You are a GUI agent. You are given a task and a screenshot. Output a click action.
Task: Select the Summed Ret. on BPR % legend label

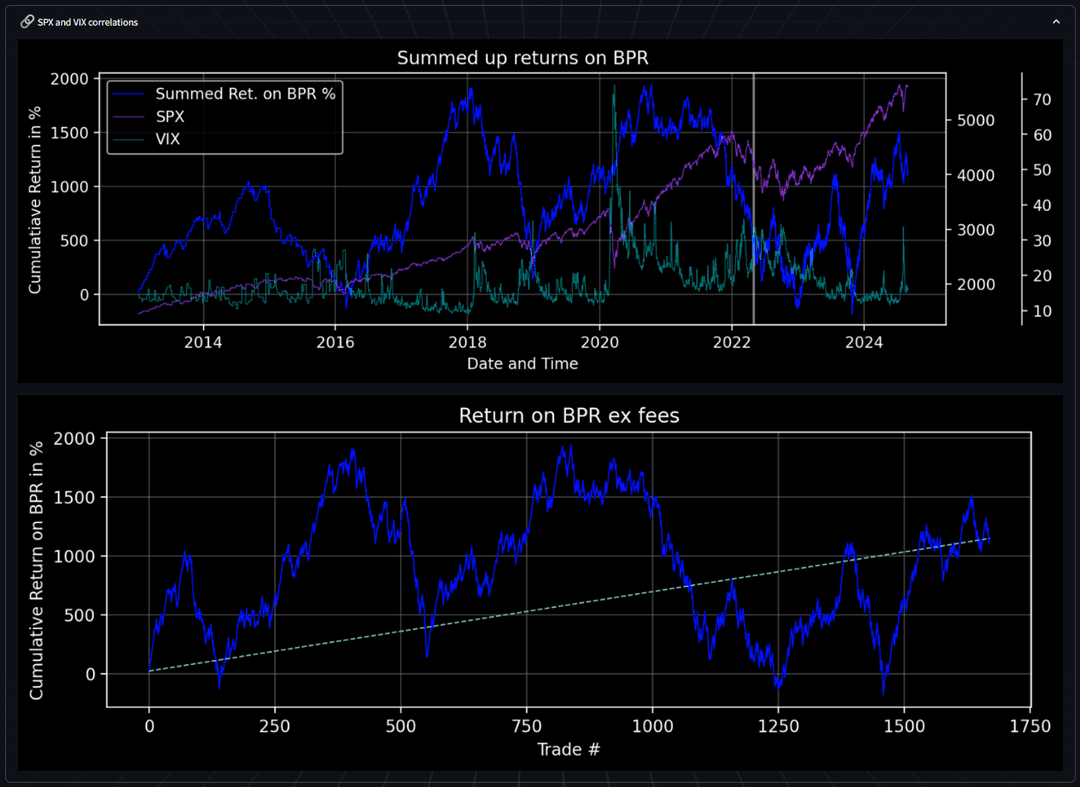245,94
